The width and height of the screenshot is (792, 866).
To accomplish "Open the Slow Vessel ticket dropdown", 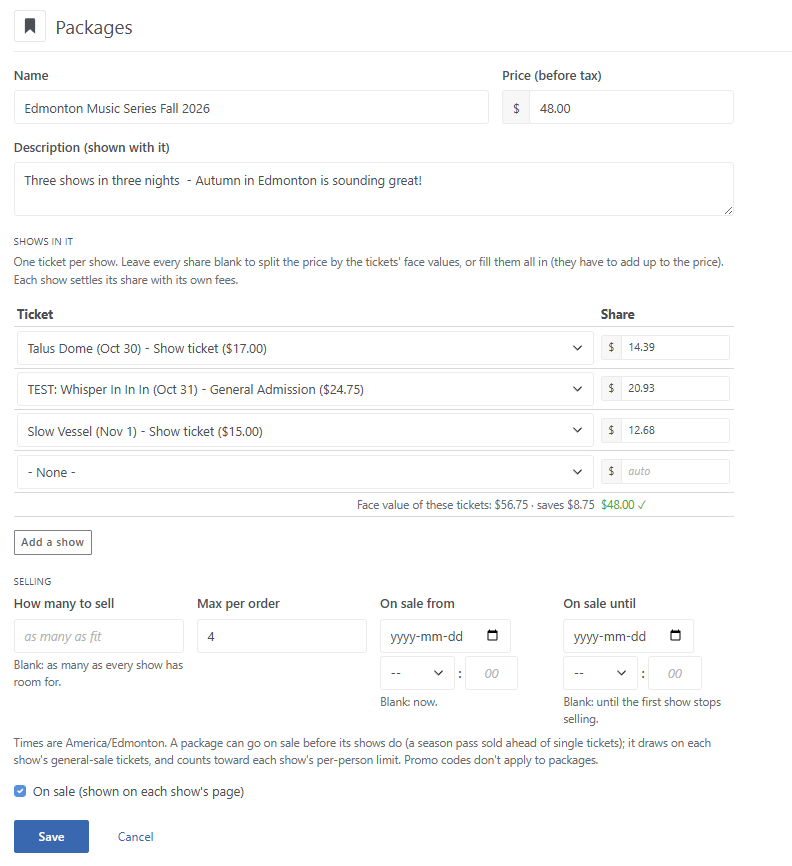I will 305,430.
